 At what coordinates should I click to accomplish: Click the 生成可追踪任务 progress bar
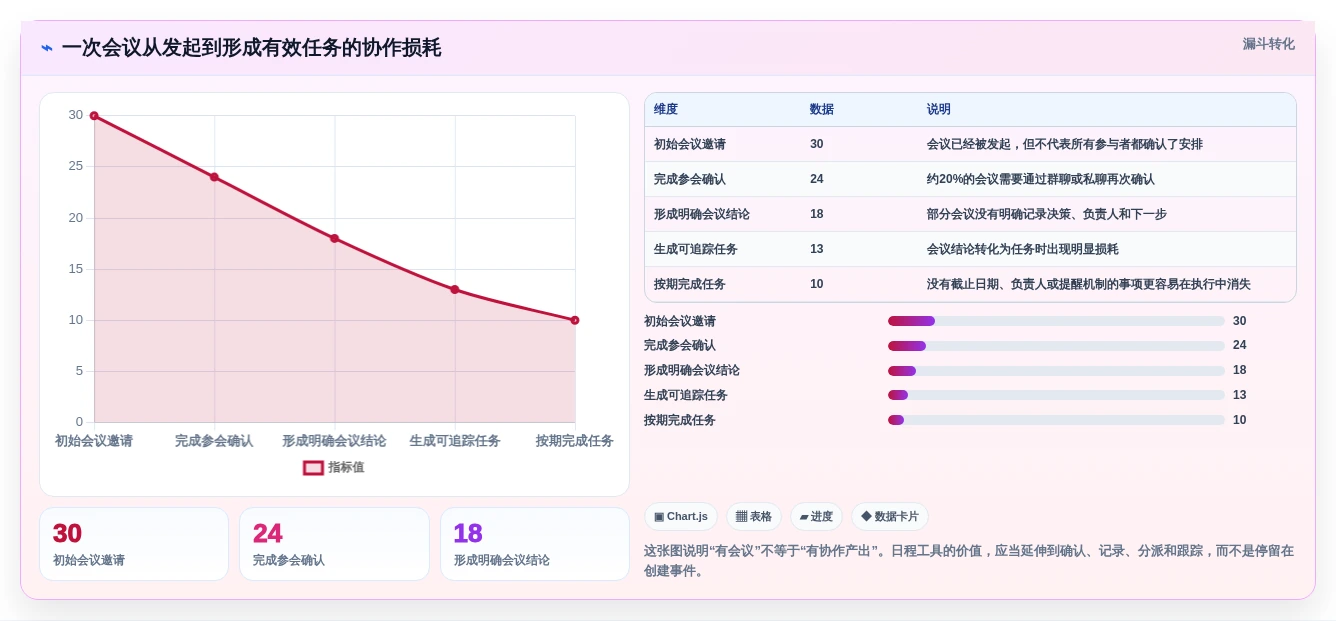[1056, 395]
